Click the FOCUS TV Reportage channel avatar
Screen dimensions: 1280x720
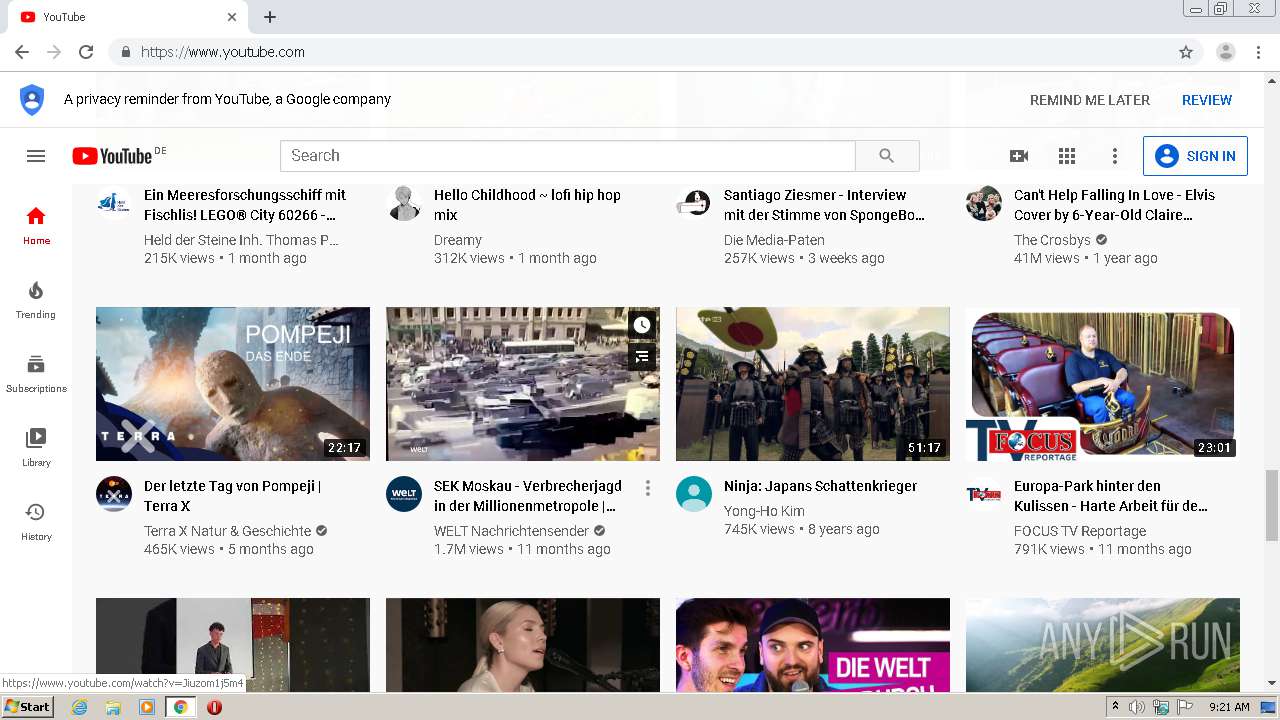tap(984, 494)
